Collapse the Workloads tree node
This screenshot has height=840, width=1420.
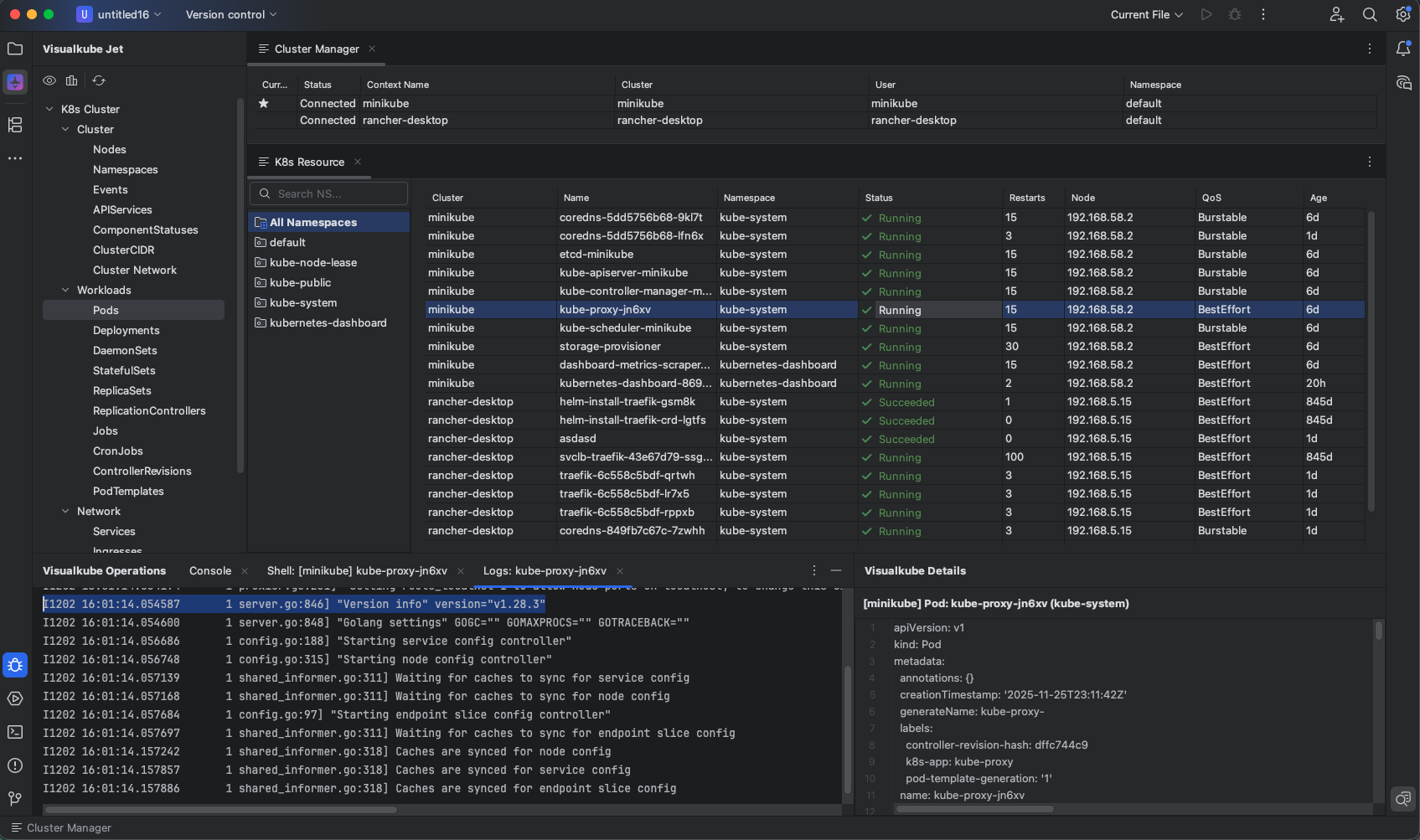tap(67, 290)
